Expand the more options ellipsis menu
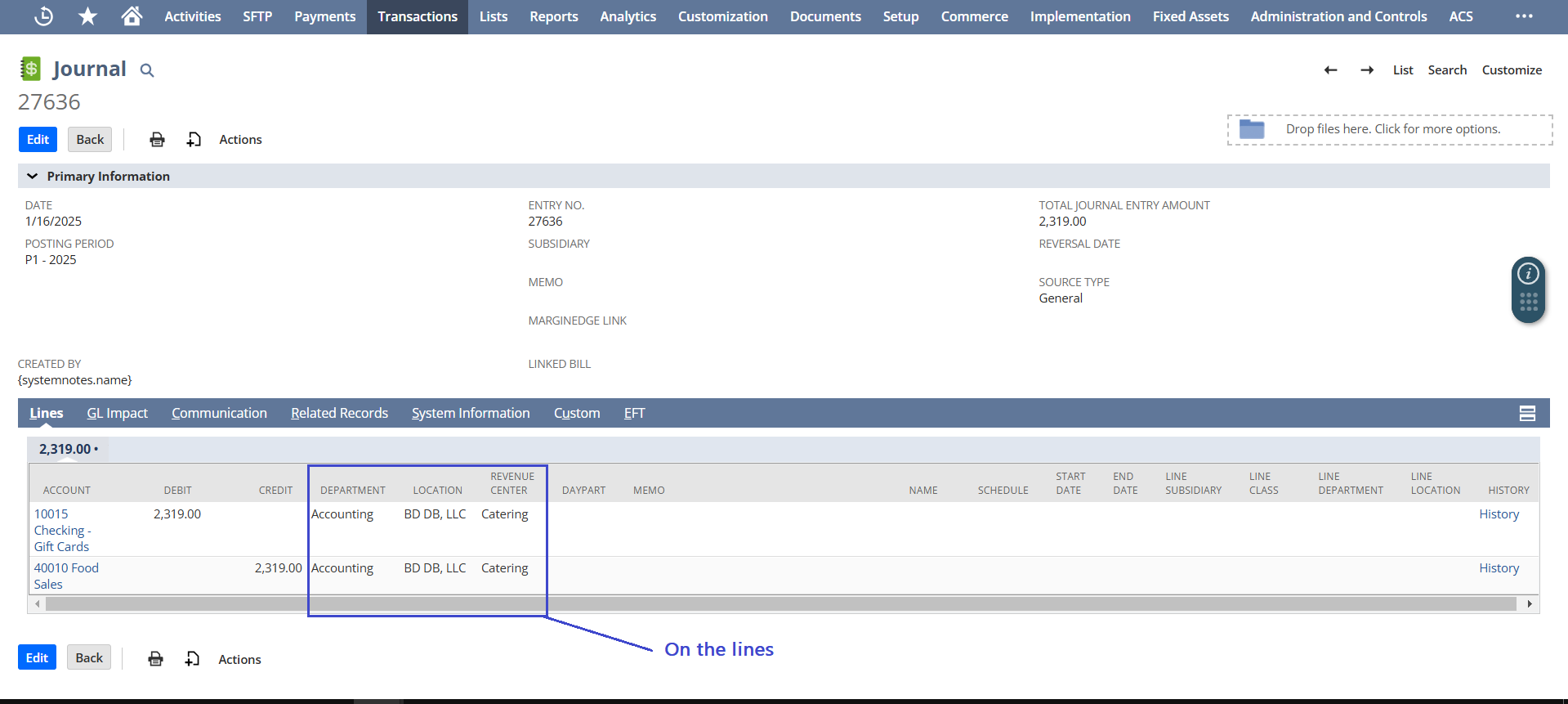The image size is (1568, 704). (x=1524, y=16)
